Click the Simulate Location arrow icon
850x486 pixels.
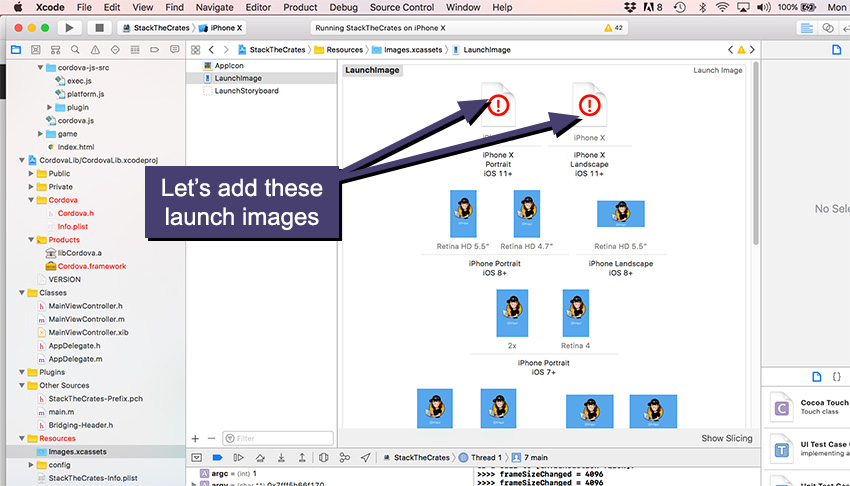[366, 458]
